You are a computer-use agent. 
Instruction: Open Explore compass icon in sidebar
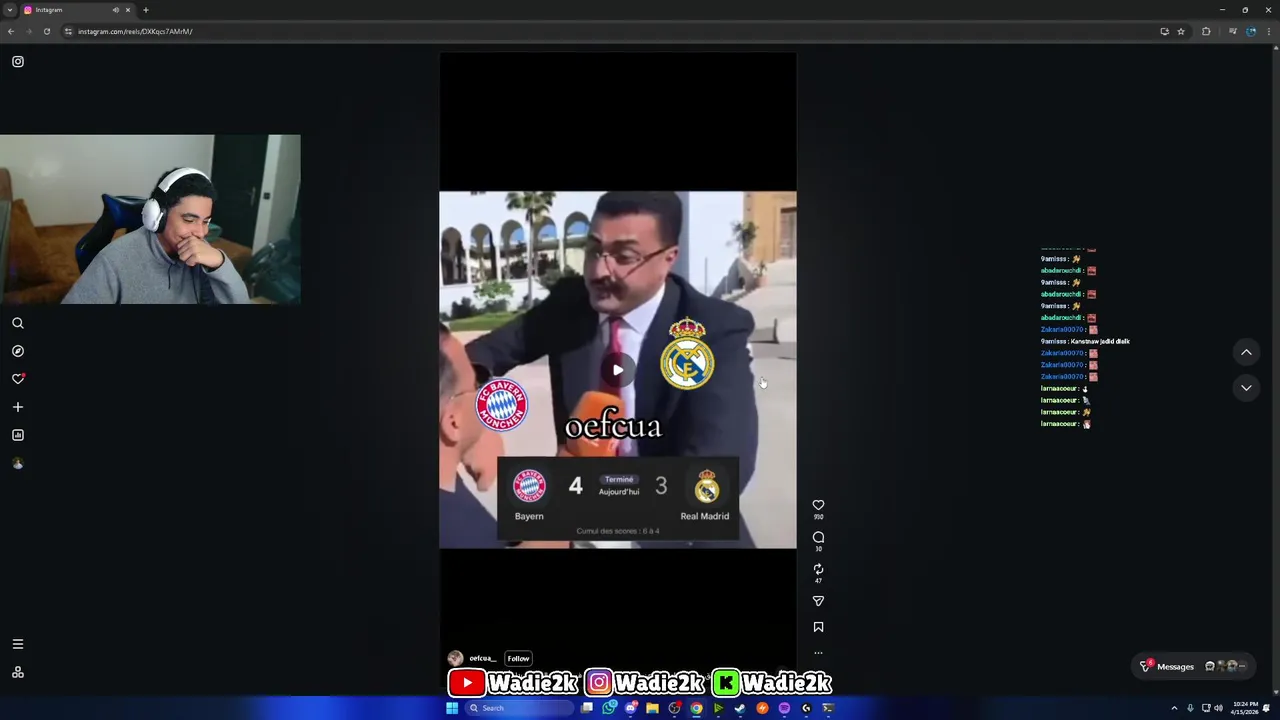pos(18,351)
